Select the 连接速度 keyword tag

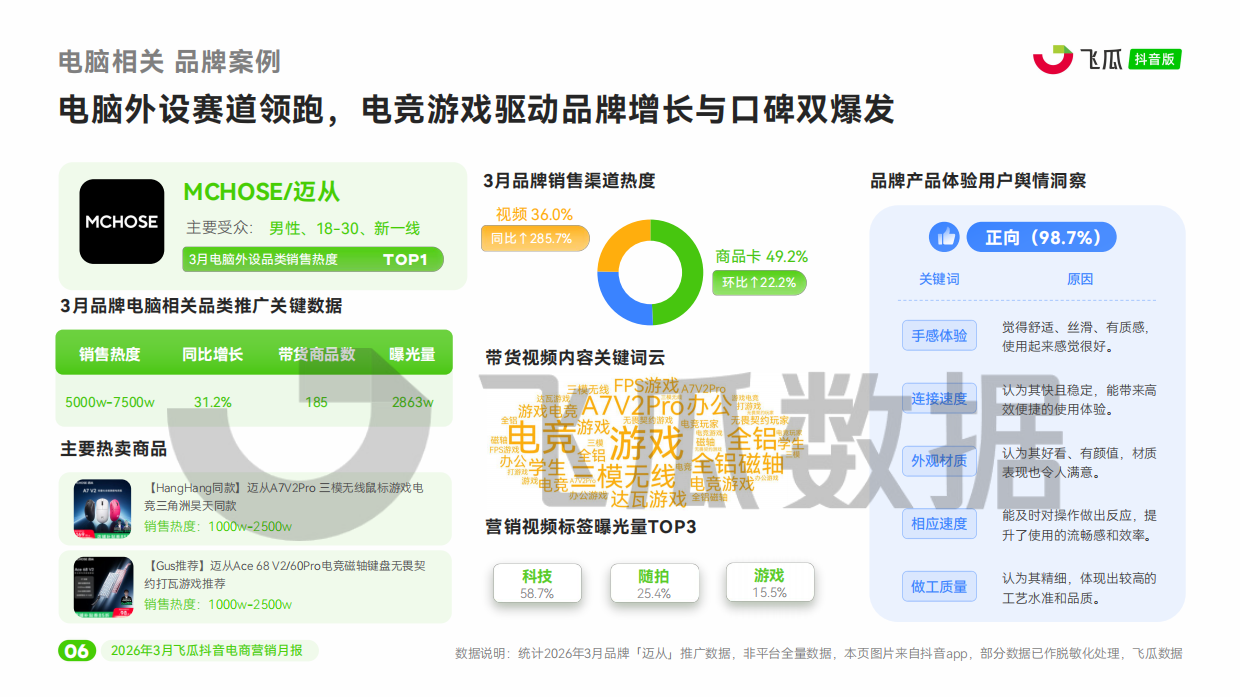[x=939, y=399]
